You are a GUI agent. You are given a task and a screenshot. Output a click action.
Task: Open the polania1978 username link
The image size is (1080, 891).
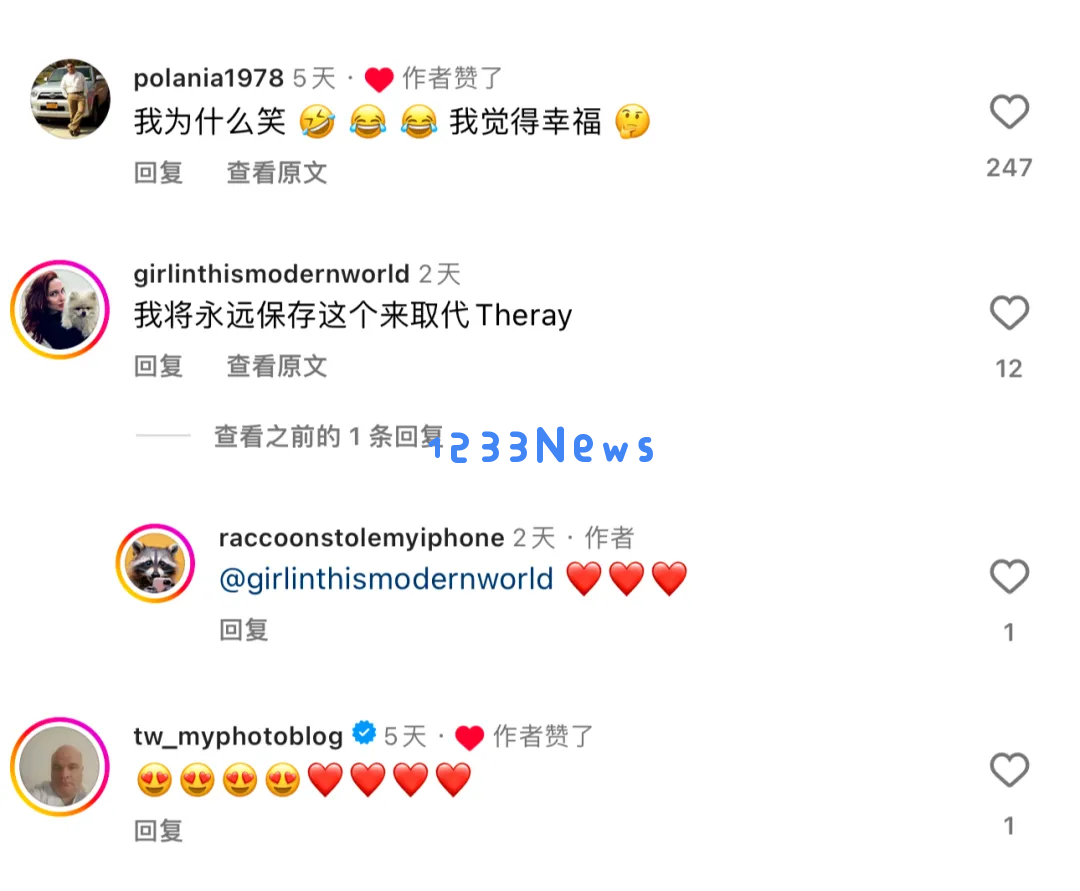point(209,78)
